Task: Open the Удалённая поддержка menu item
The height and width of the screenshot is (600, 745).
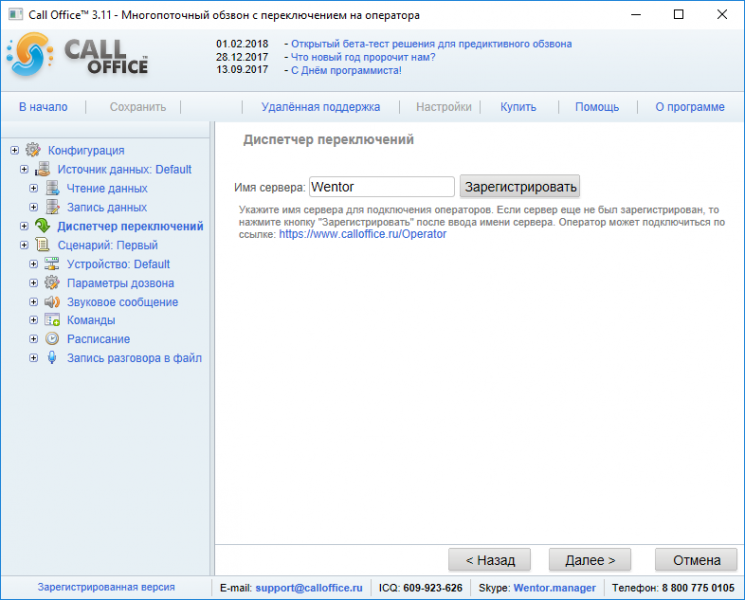Action: [x=321, y=107]
